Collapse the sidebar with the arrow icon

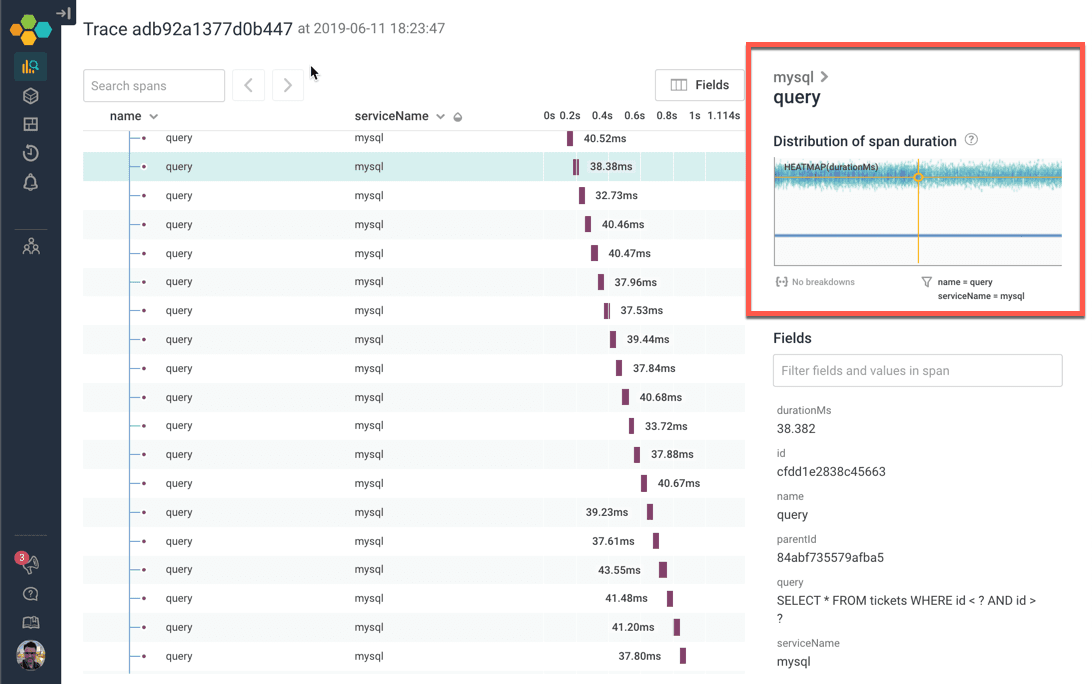[x=64, y=13]
